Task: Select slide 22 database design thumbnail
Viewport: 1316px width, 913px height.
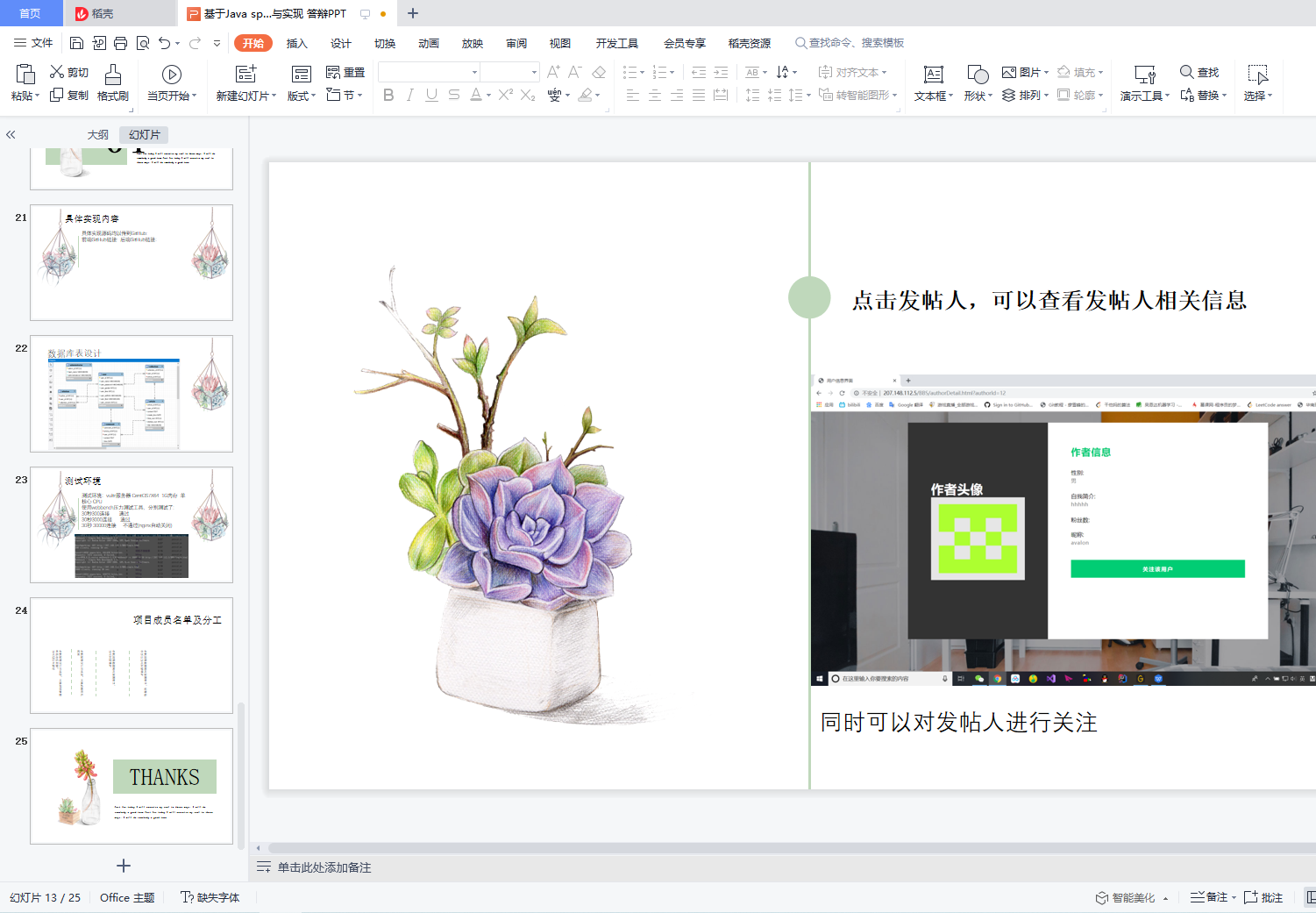Action: 132,394
